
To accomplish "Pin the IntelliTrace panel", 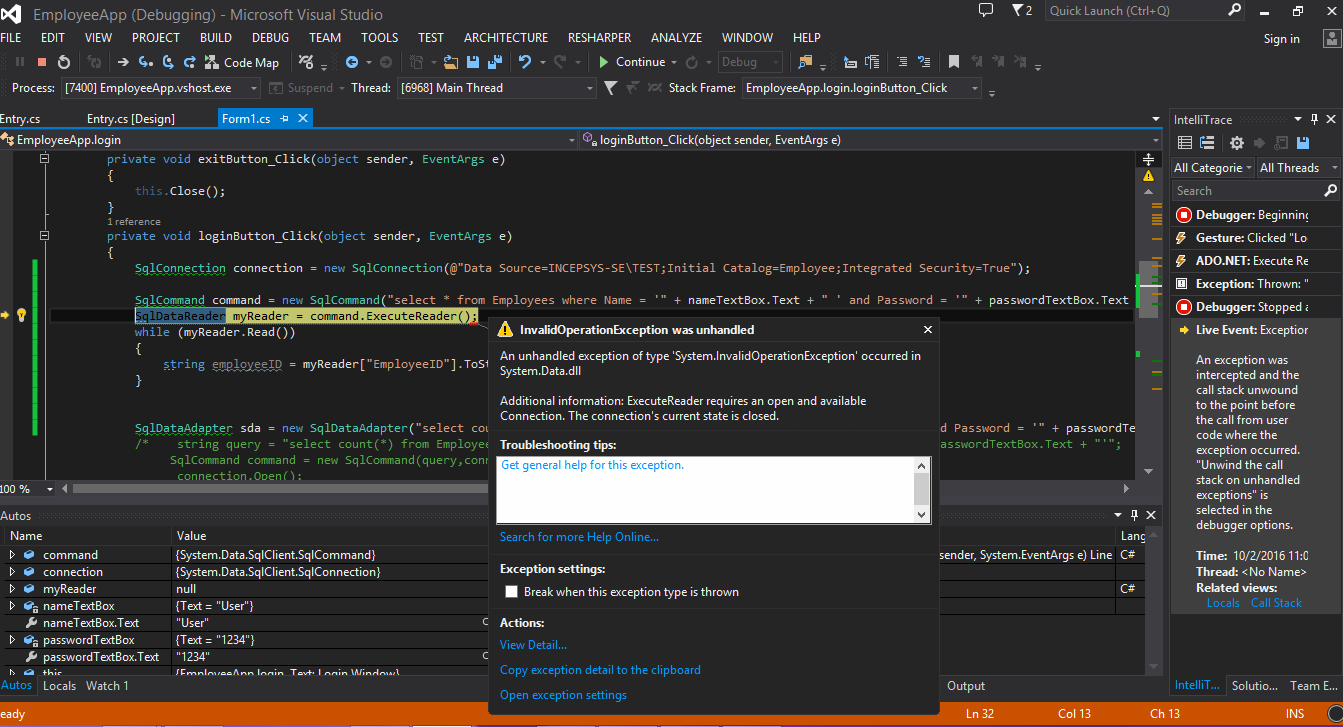I will (x=1313, y=119).
